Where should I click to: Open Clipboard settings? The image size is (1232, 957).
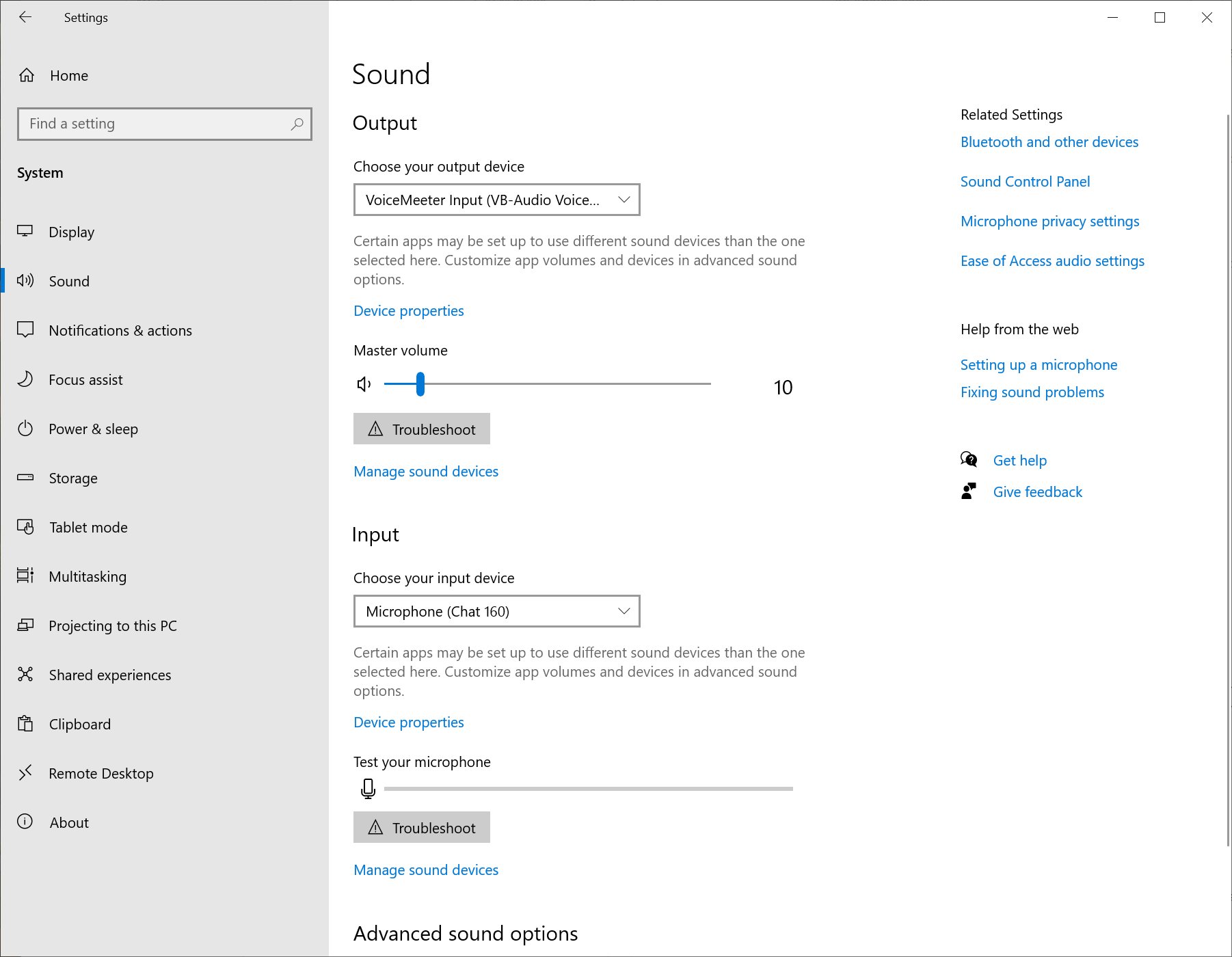[x=164, y=724]
